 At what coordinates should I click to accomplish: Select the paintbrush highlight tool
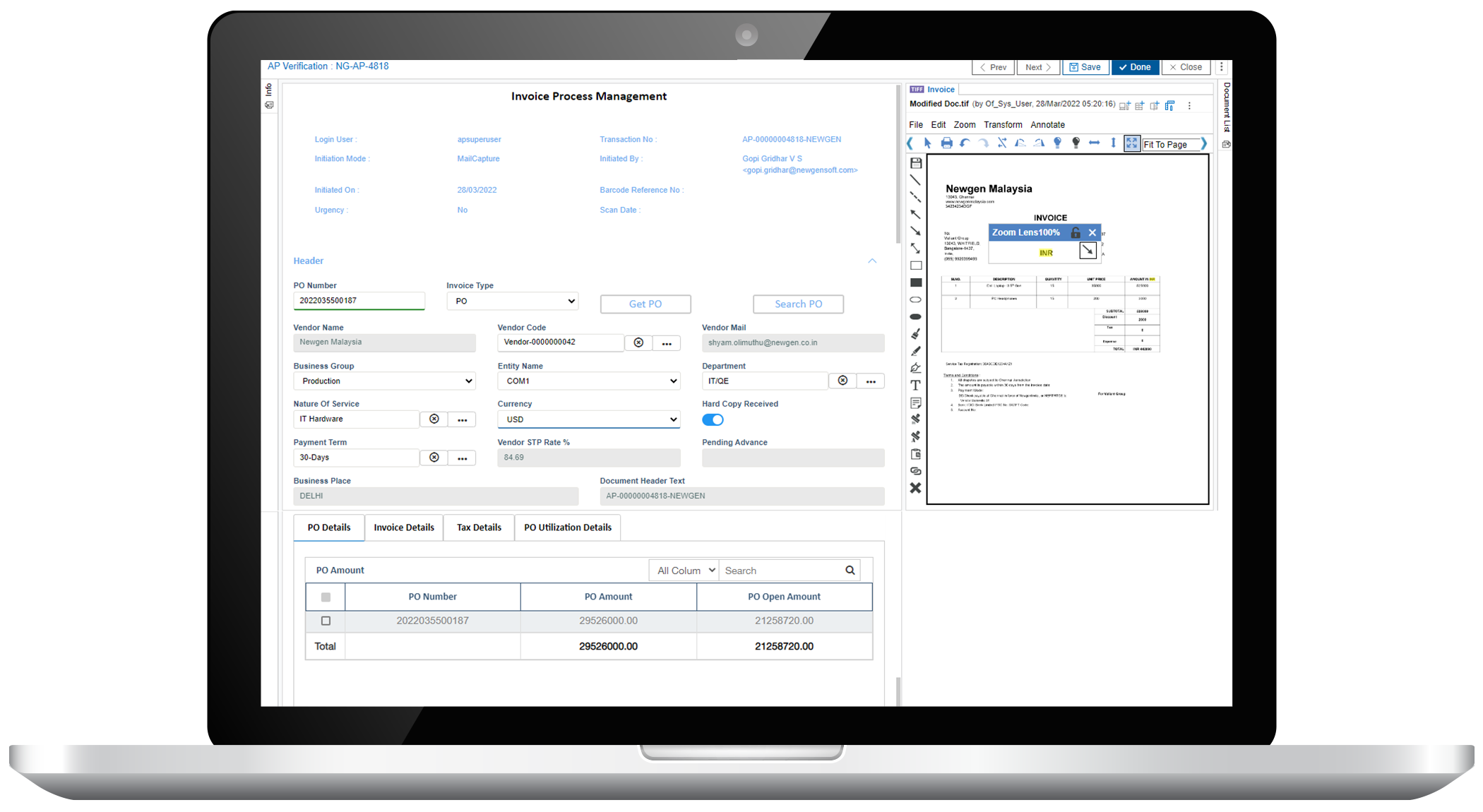[916, 333]
